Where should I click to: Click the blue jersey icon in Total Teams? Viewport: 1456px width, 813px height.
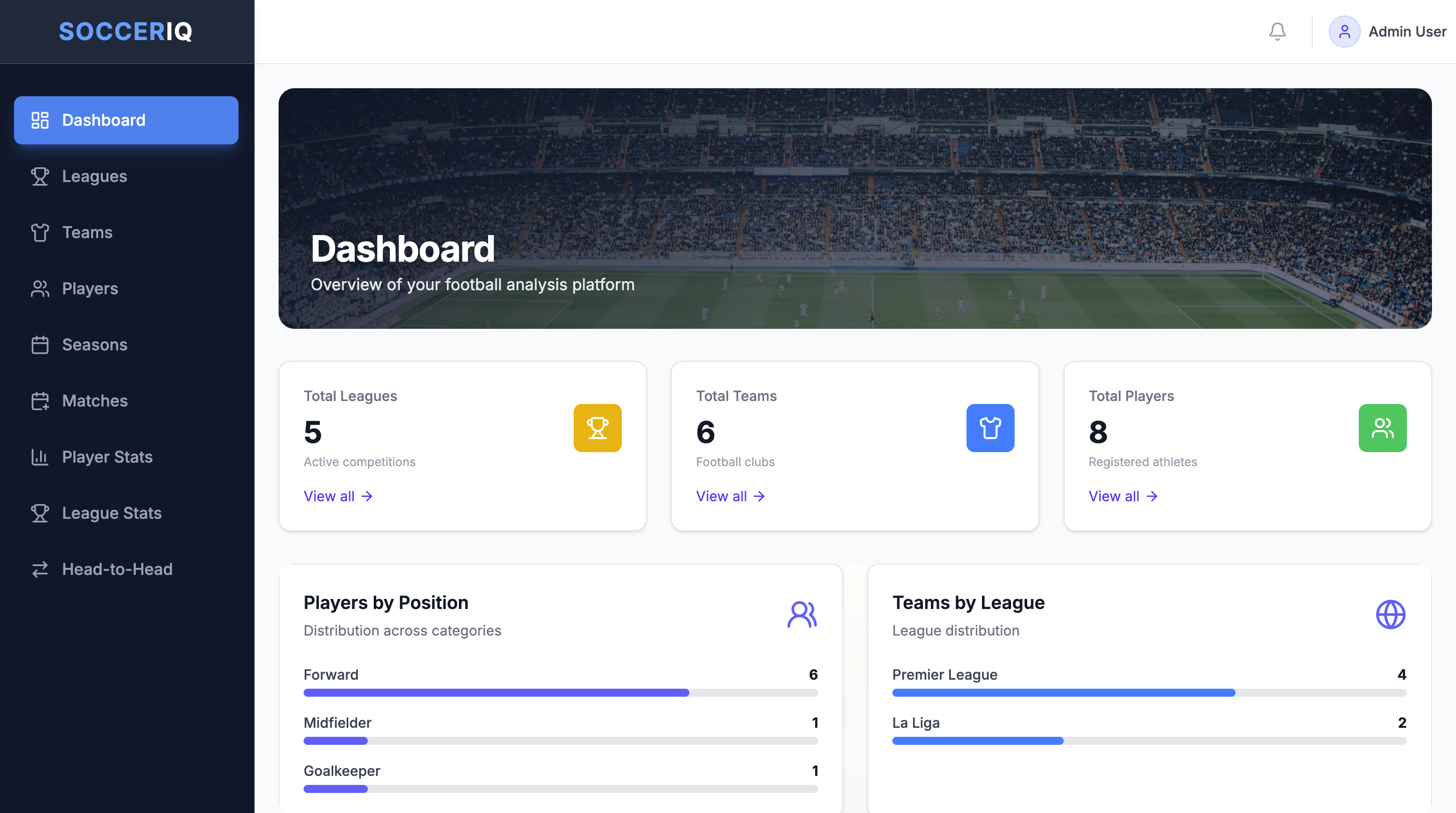coord(990,428)
